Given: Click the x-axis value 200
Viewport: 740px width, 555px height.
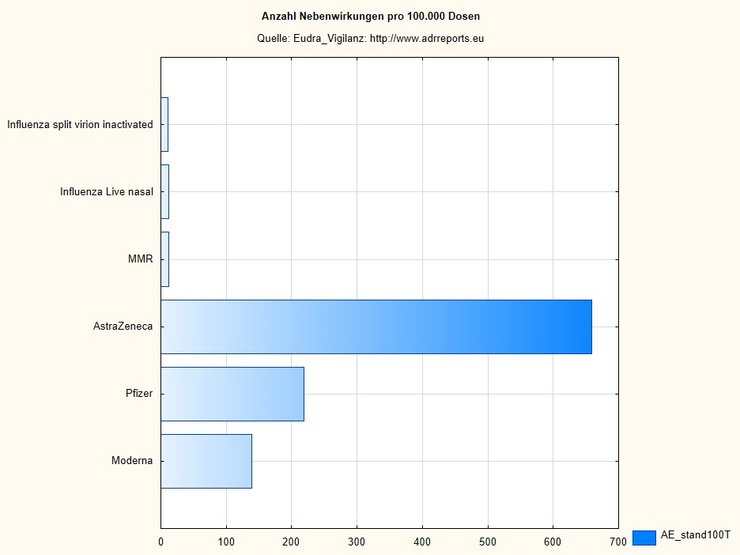Looking at the screenshot, I should (x=291, y=542).
